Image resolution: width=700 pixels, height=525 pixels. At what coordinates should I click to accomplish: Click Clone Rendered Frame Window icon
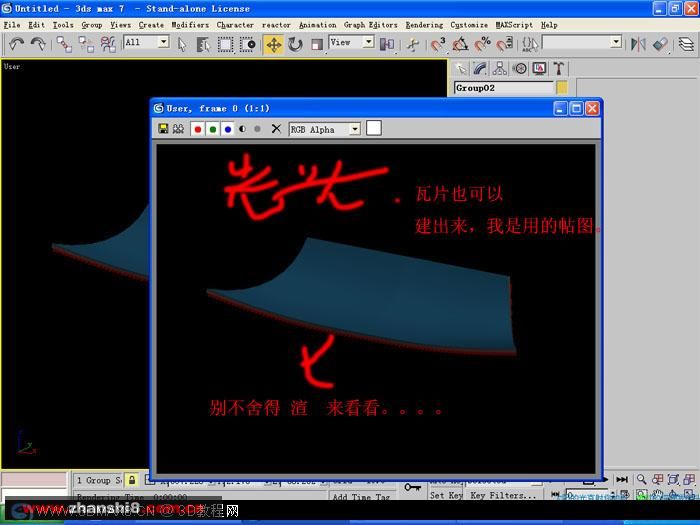(178, 129)
